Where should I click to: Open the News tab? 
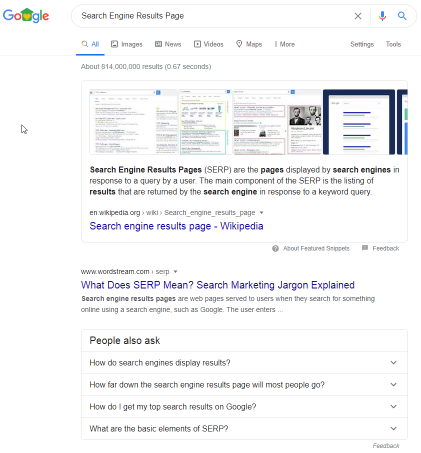click(x=168, y=44)
